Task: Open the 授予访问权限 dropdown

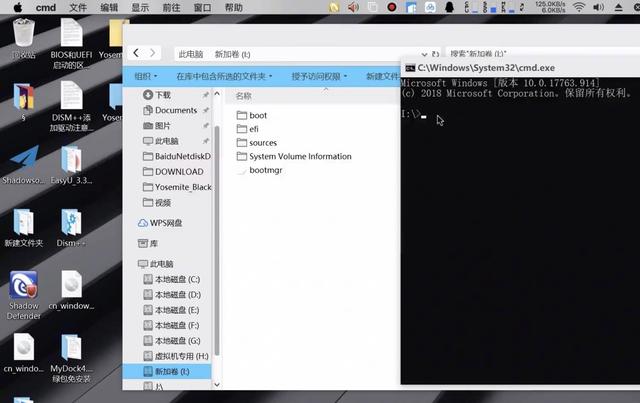Action: [319, 76]
